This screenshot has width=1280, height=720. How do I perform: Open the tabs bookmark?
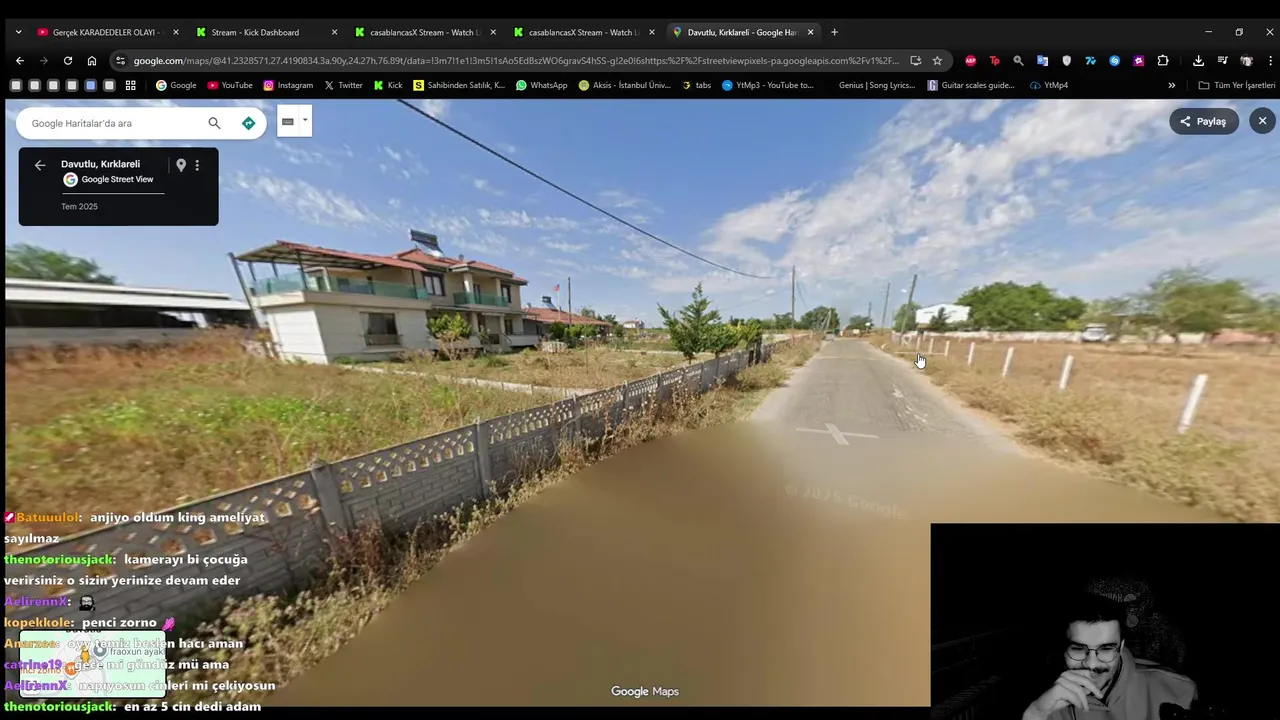(696, 85)
